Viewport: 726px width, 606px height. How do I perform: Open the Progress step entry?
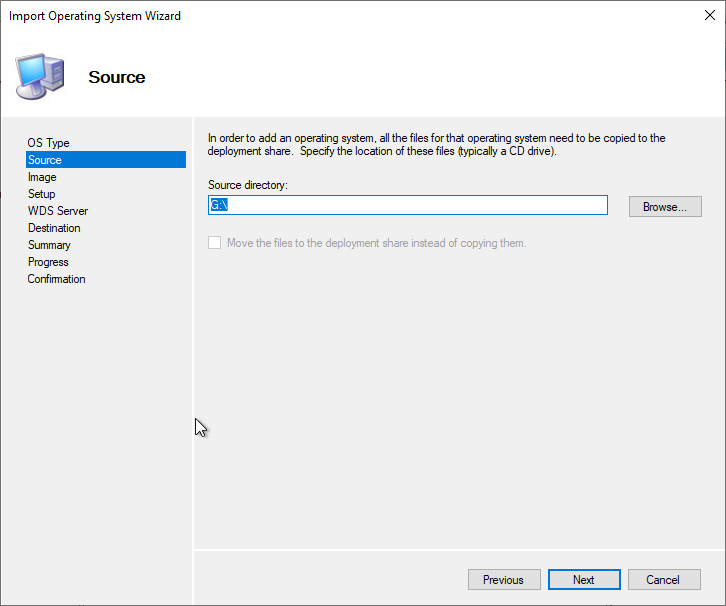(48, 262)
